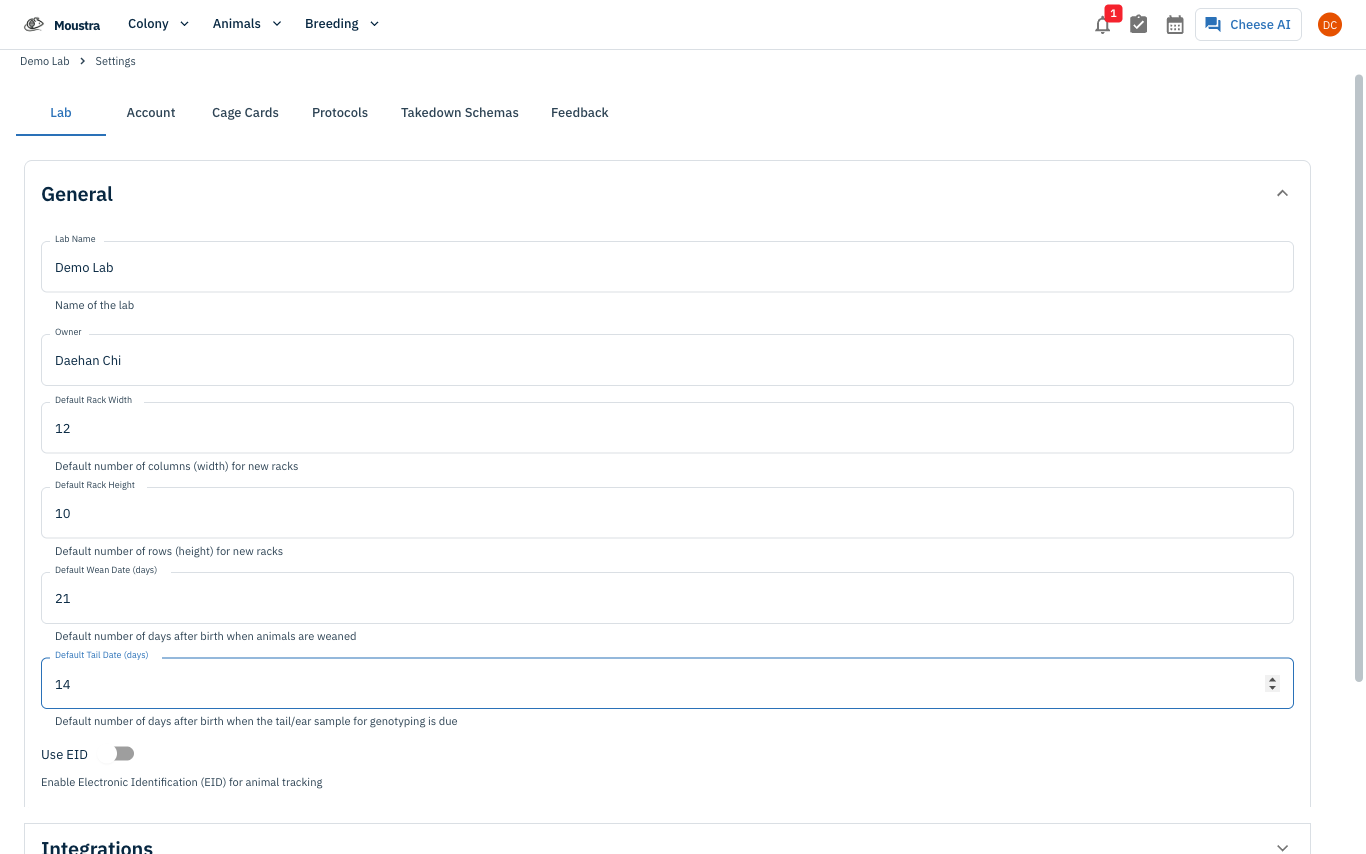Image resolution: width=1366 pixels, height=854 pixels.
Task: Switch to the Takedown Schemas tab
Action: pyautogui.click(x=460, y=113)
